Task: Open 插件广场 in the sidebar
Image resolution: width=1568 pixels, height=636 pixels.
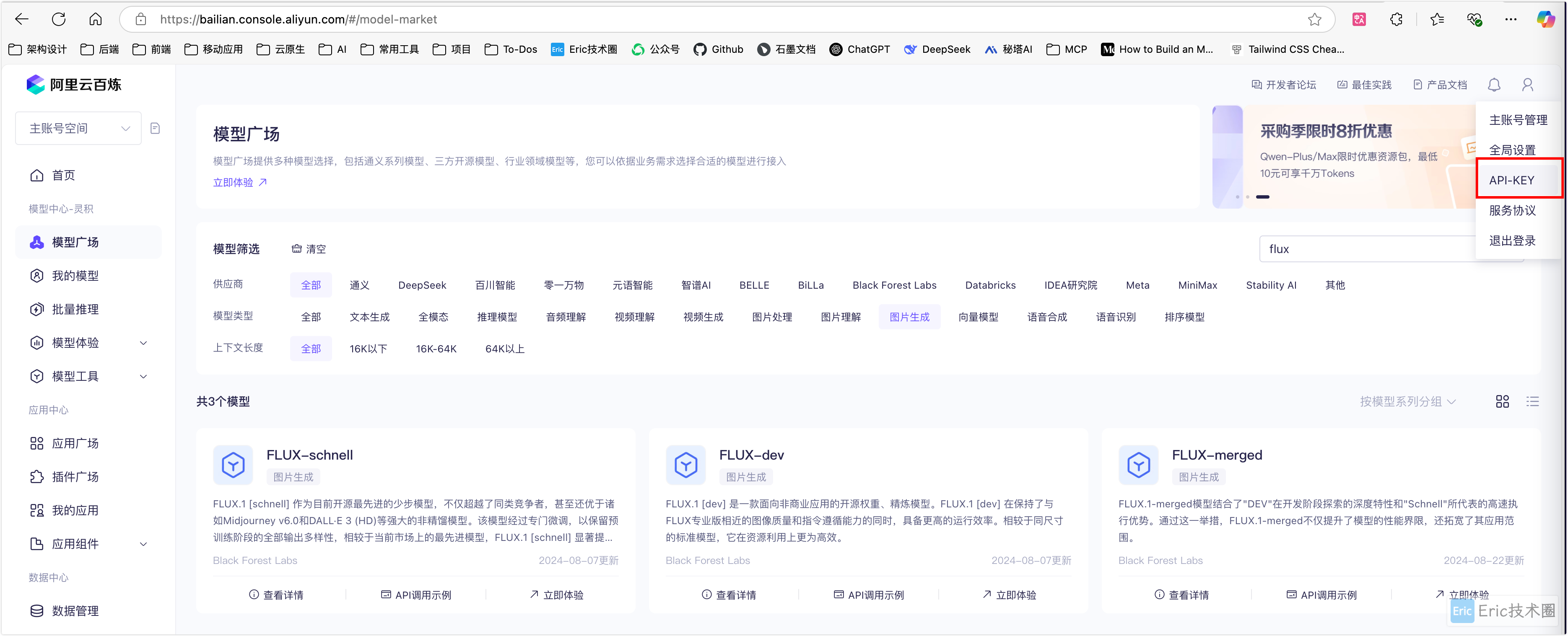Action: (89, 477)
